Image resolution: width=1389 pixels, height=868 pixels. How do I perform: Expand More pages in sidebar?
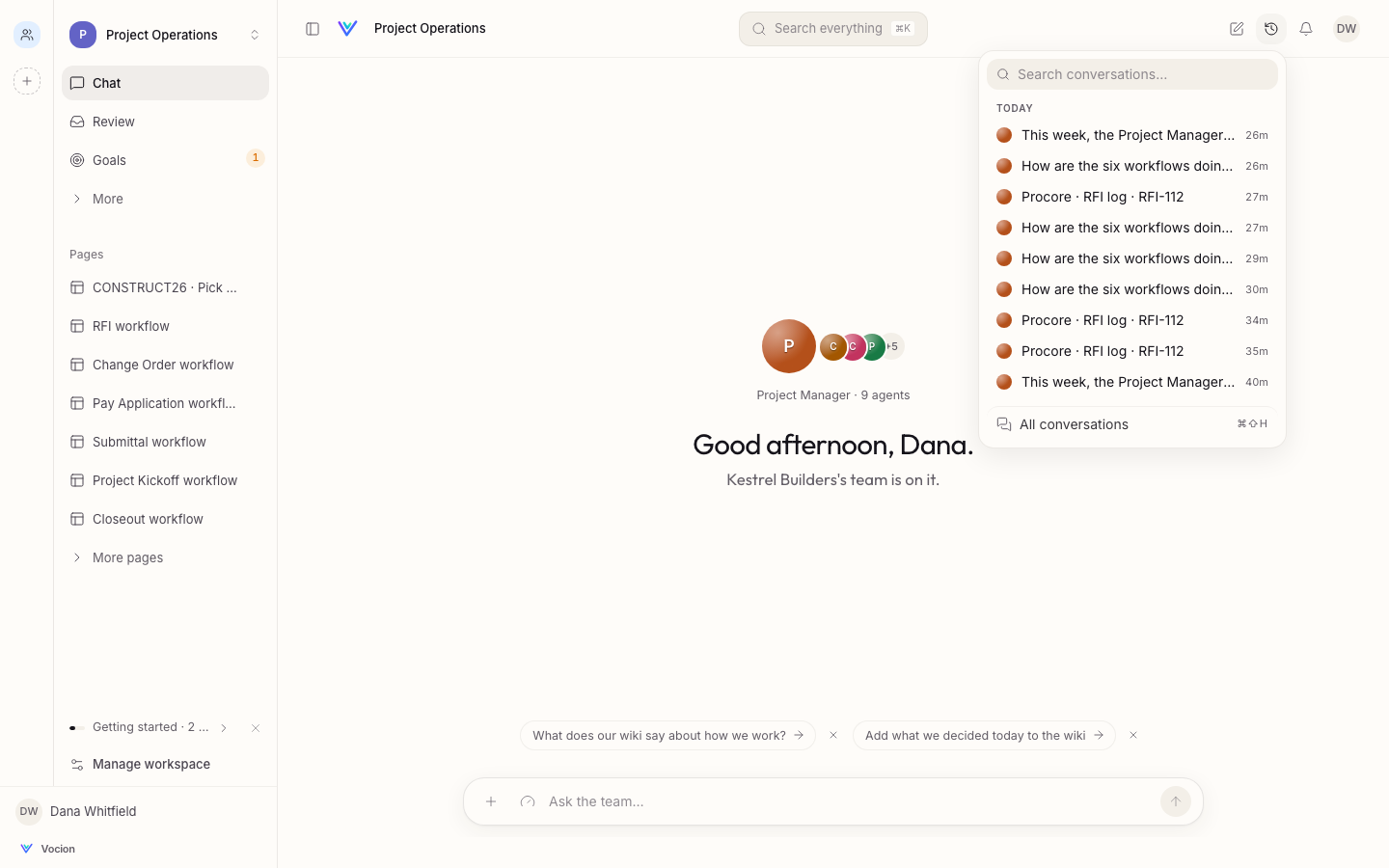click(165, 557)
